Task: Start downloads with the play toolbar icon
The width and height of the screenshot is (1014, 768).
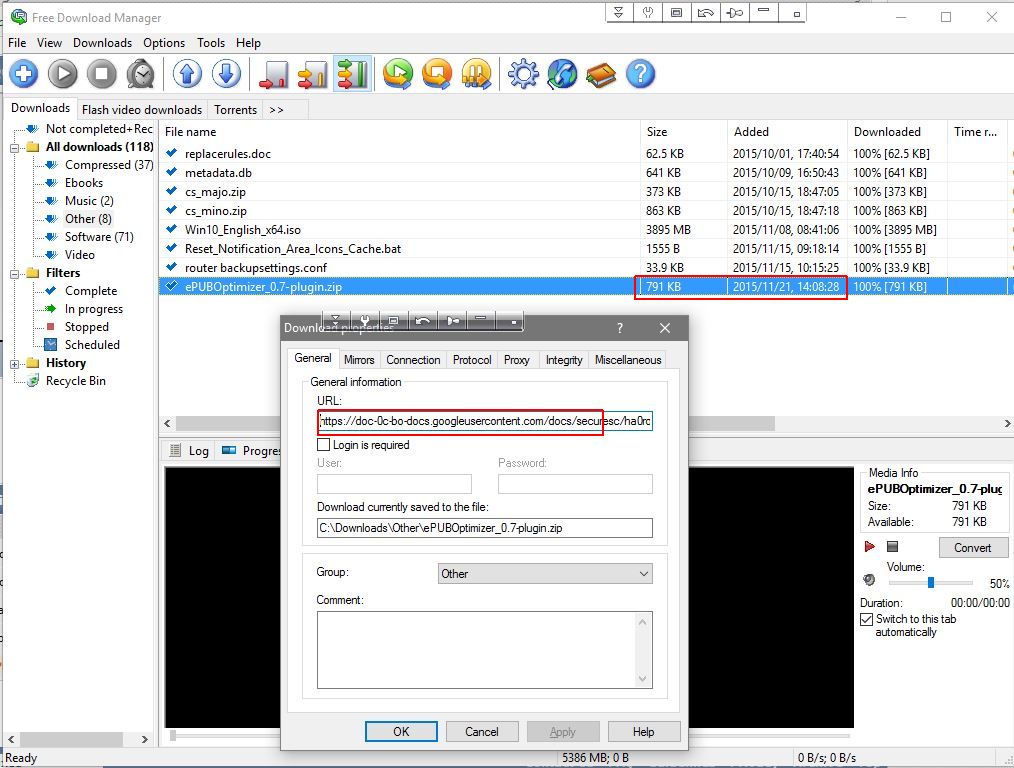Action: [x=63, y=74]
